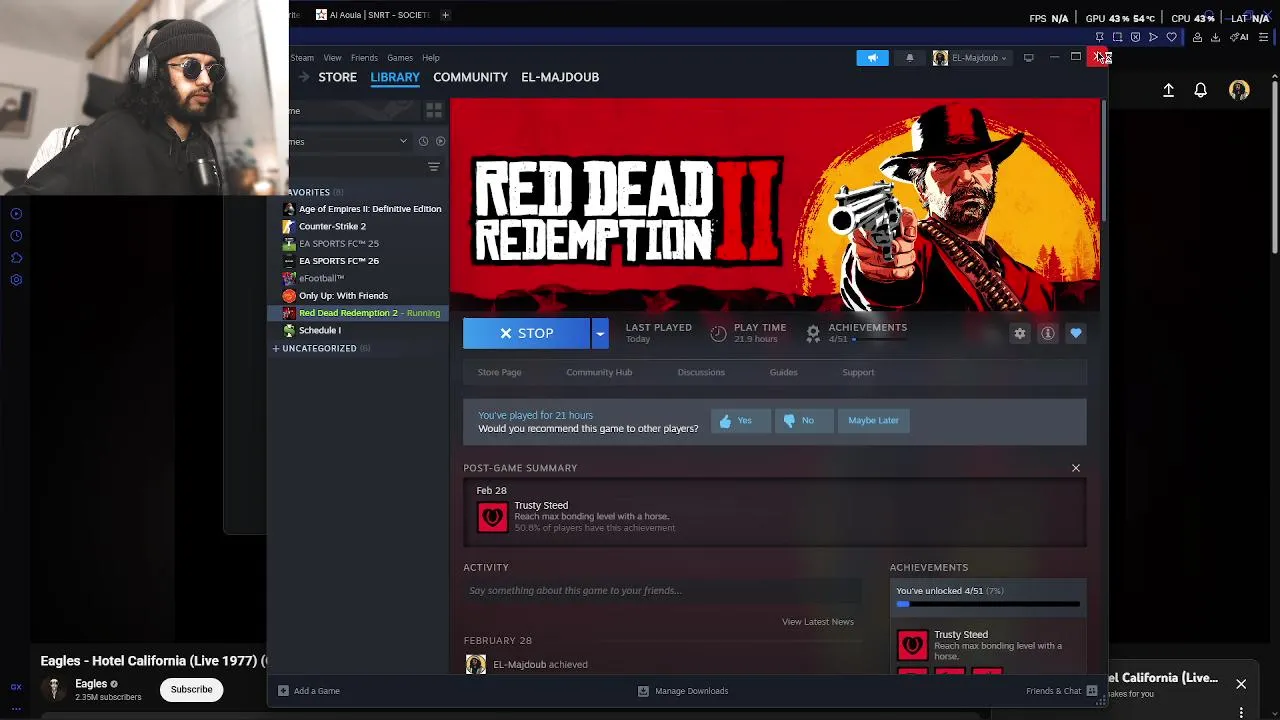Click the Friends & Chat icon

[1092, 691]
